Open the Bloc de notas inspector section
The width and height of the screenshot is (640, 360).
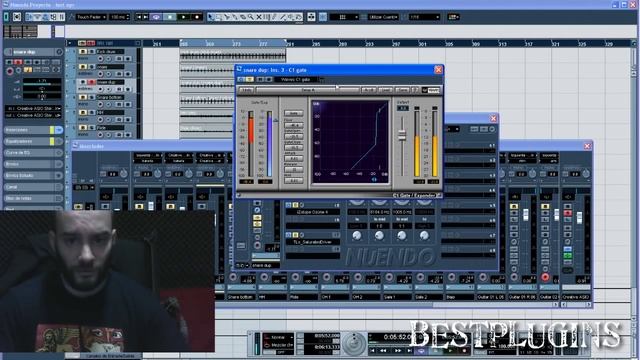(x=33, y=198)
